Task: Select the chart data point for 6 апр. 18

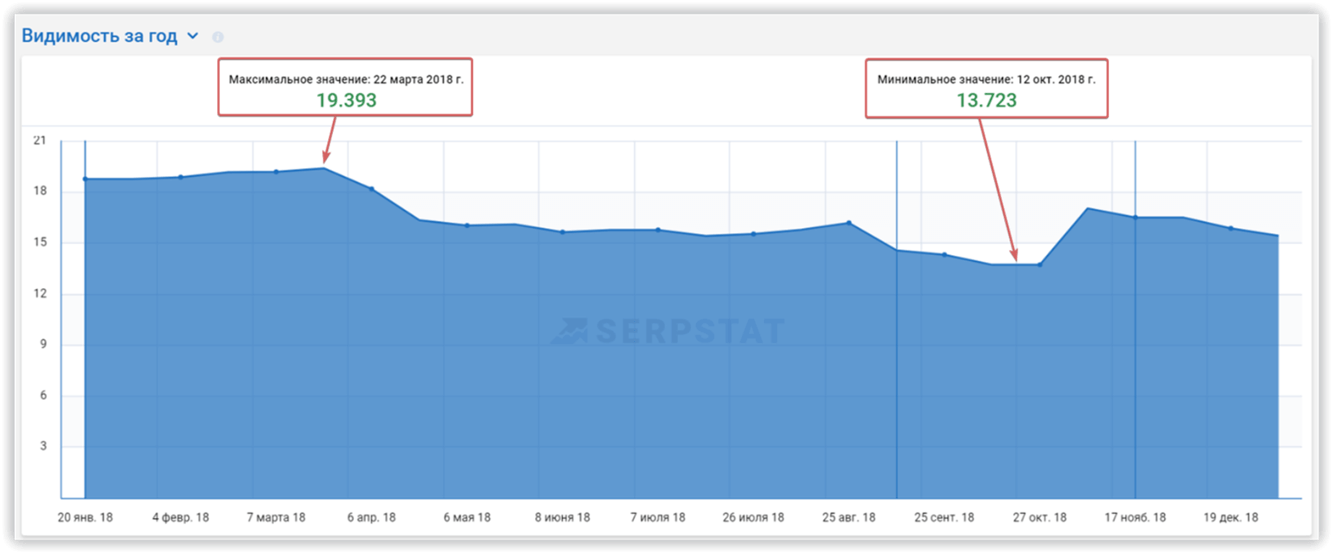Action: click(372, 189)
